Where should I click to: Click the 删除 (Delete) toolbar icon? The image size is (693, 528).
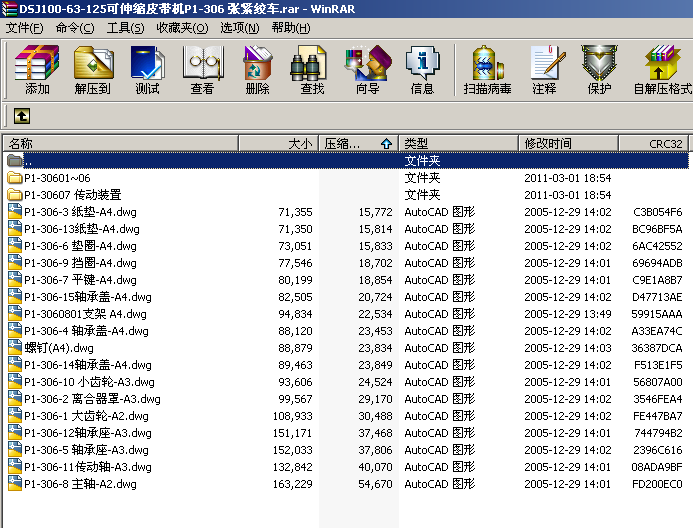click(x=258, y=70)
